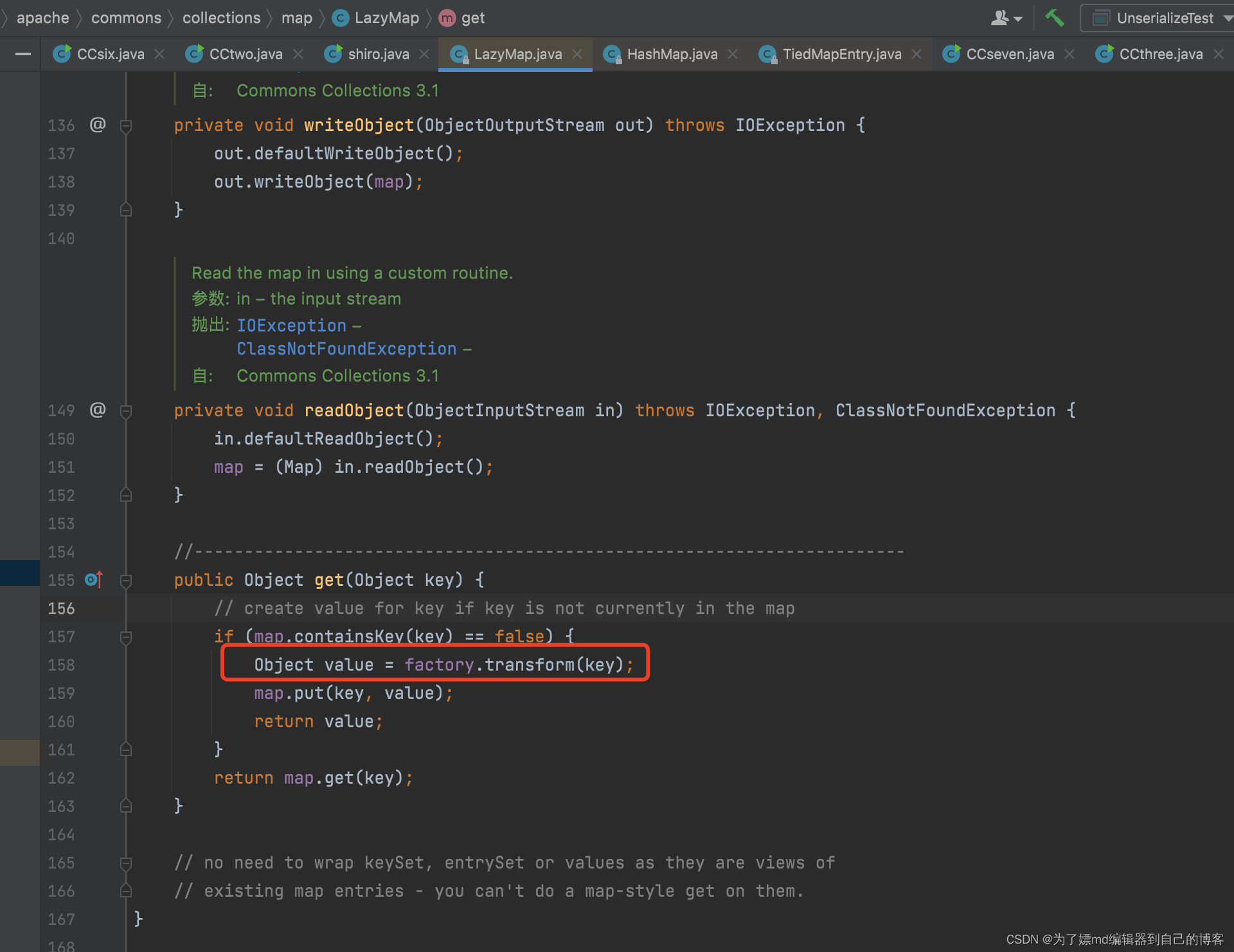The width and height of the screenshot is (1234, 952).
Task: Close the CCseven.java tab
Action: (1069, 55)
